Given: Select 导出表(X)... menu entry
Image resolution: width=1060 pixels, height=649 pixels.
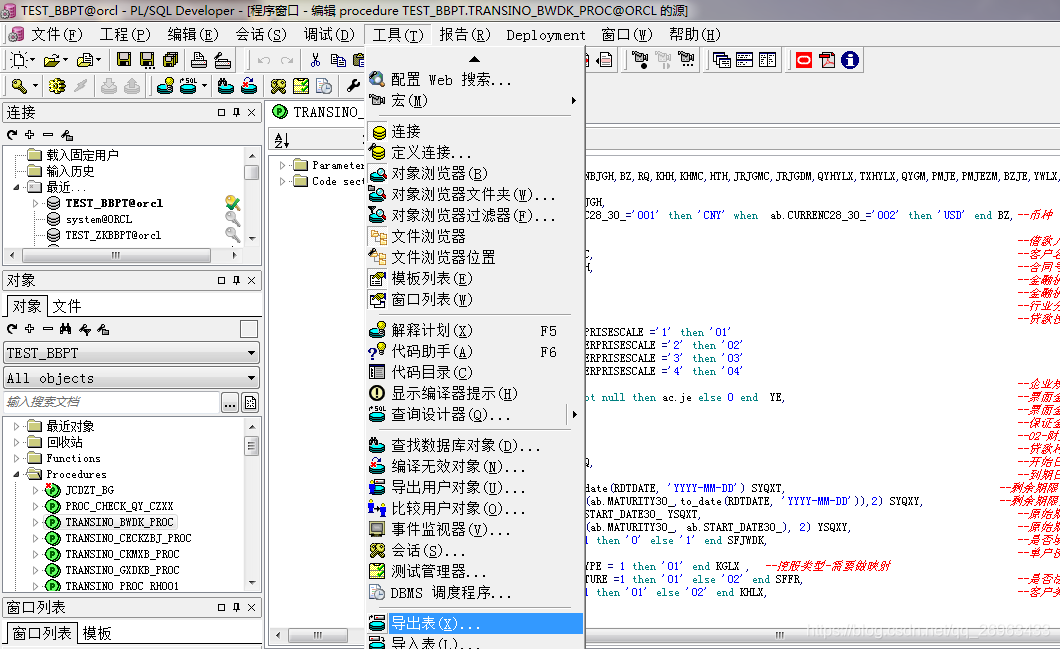Looking at the screenshot, I should click(x=475, y=623).
